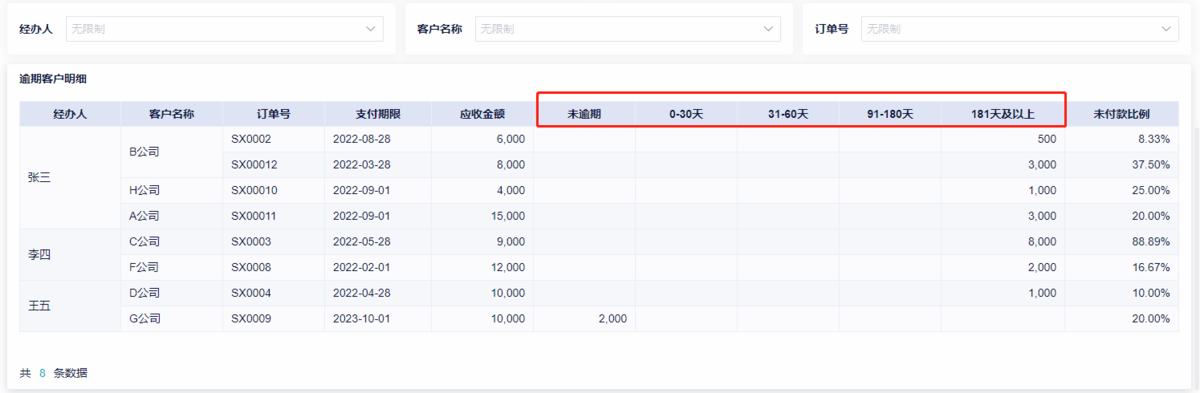This screenshot has height=393, width=1200.
Task: Click order number SX0003
Action: 251,241
